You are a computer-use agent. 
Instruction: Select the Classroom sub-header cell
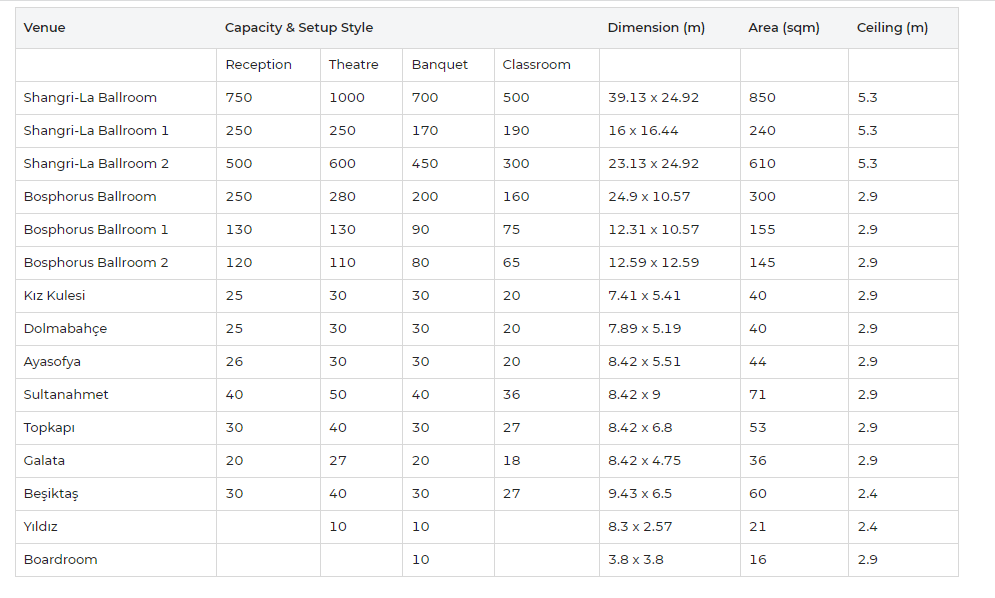[536, 65]
